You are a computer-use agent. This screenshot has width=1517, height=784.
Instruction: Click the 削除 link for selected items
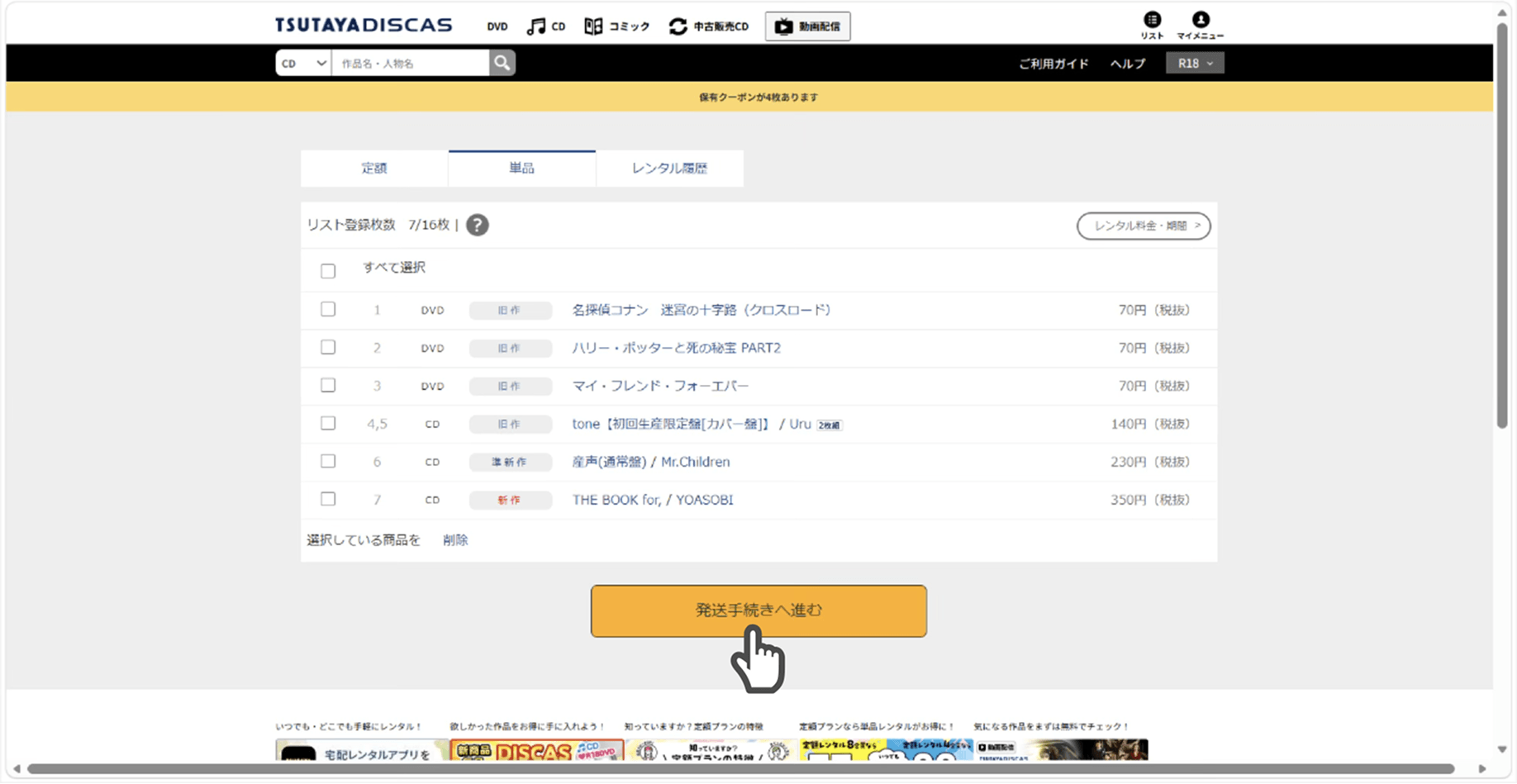click(x=455, y=540)
